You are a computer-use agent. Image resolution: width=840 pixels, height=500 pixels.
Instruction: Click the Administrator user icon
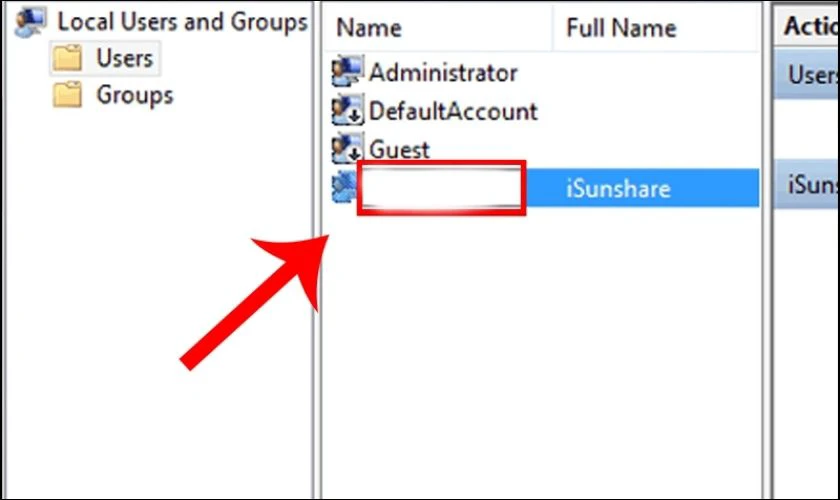point(347,71)
